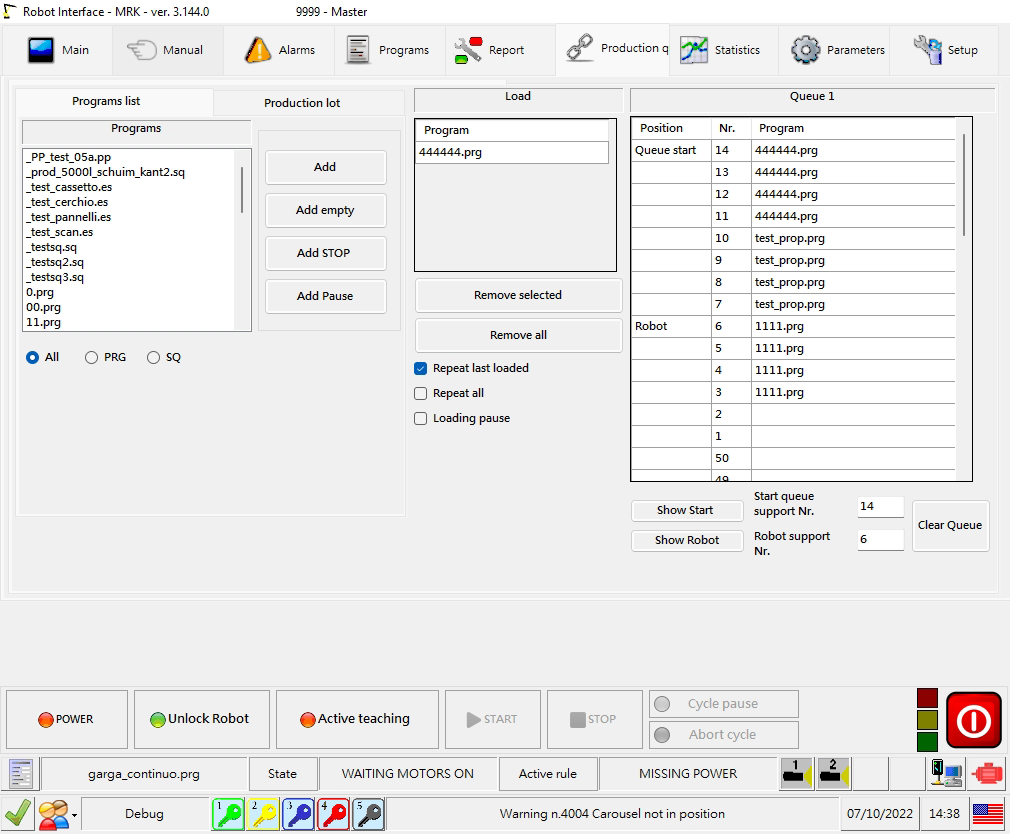Image resolution: width=1010 pixels, height=834 pixels.
Task: Uncheck the Repeat last loaded checkbox
Action: 421,368
